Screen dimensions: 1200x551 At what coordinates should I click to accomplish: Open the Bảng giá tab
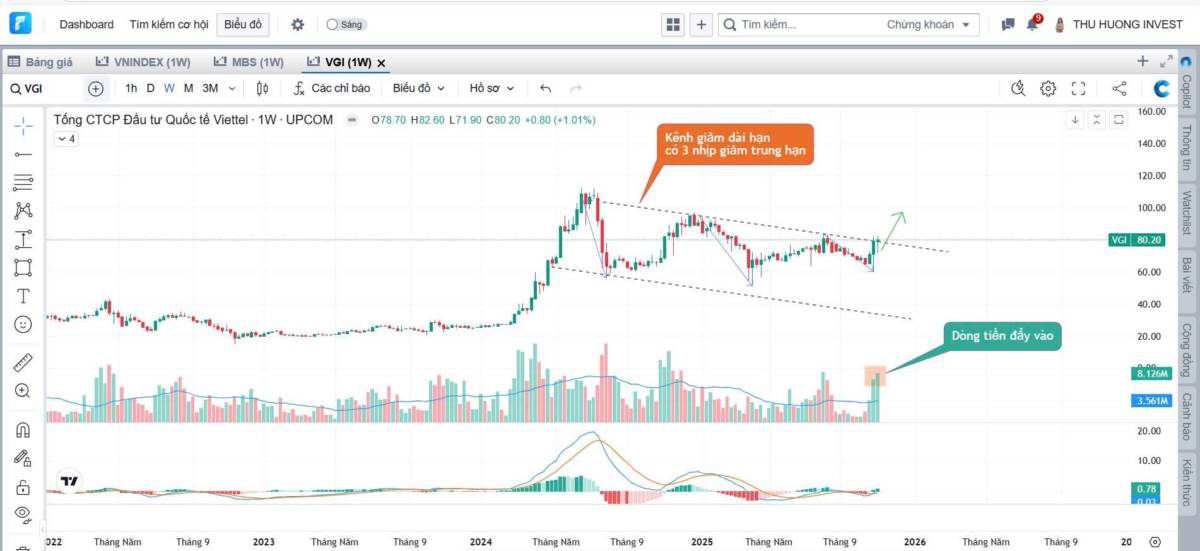click(40, 62)
